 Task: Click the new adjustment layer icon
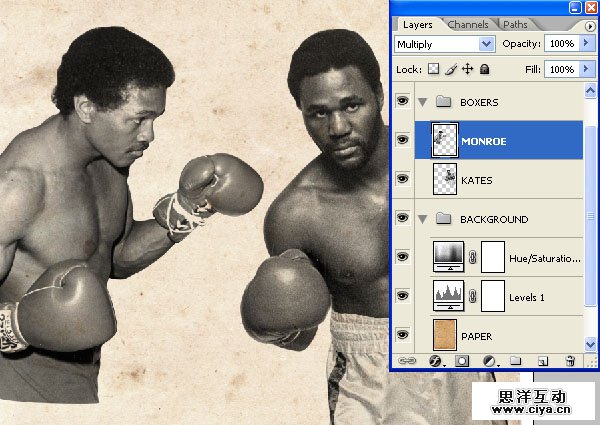pyautogui.click(x=489, y=360)
